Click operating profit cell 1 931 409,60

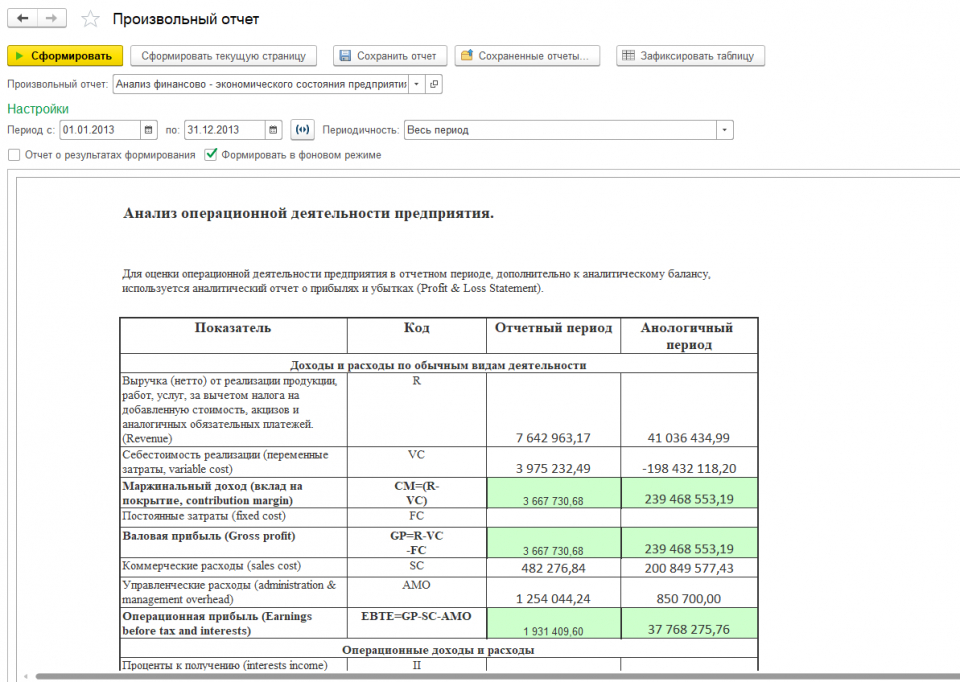click(x=553, y=623)
